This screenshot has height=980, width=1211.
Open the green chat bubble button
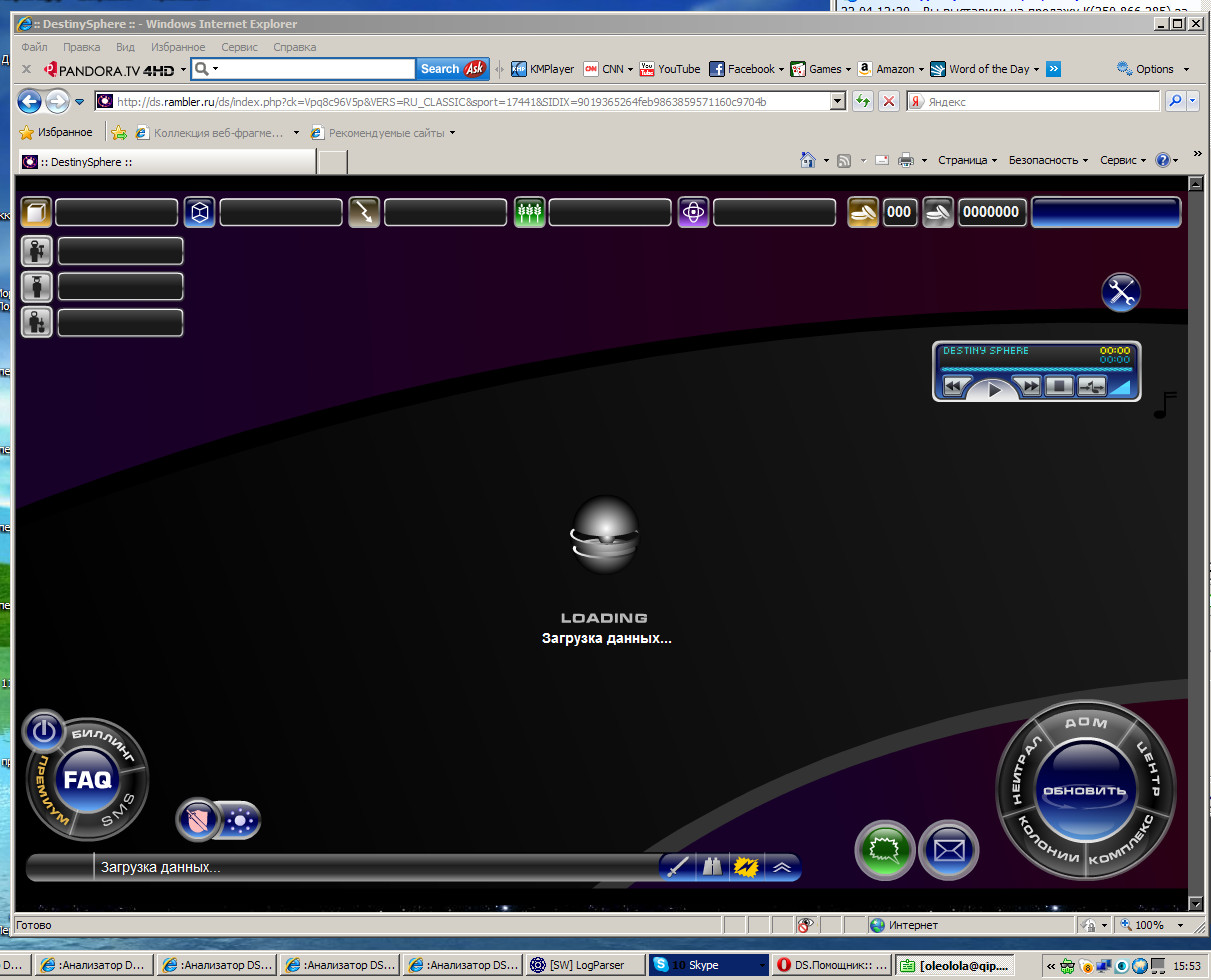[885, 851]
